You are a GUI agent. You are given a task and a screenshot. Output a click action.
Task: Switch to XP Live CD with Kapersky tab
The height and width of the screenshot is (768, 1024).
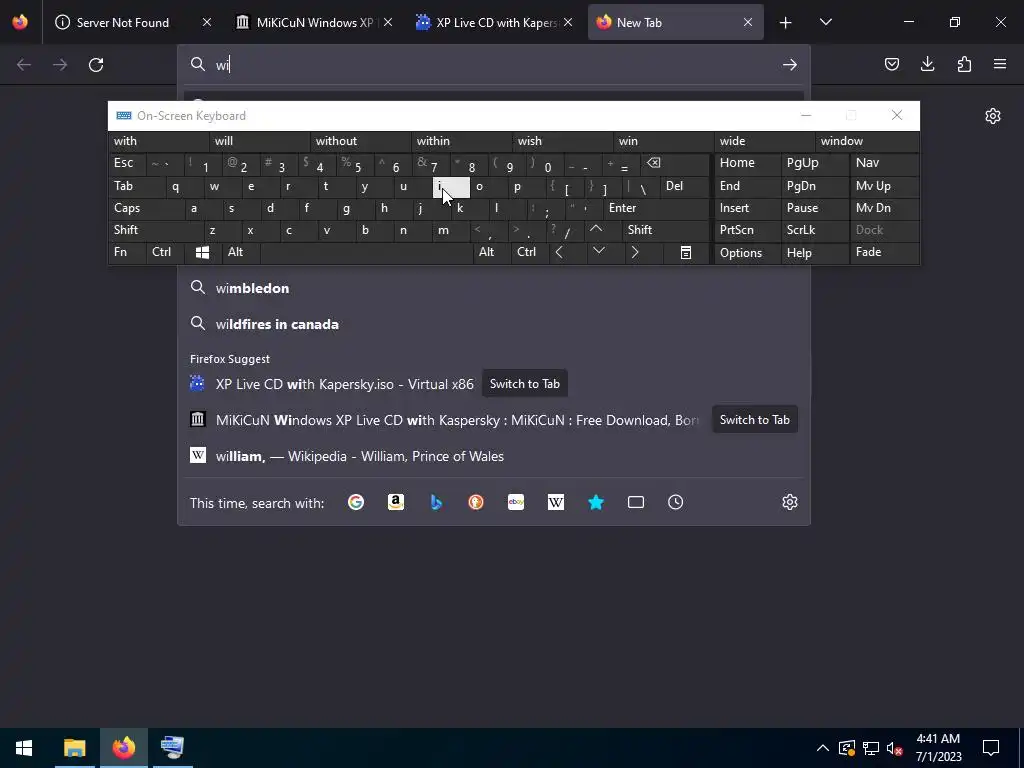(x=496, y=23)
